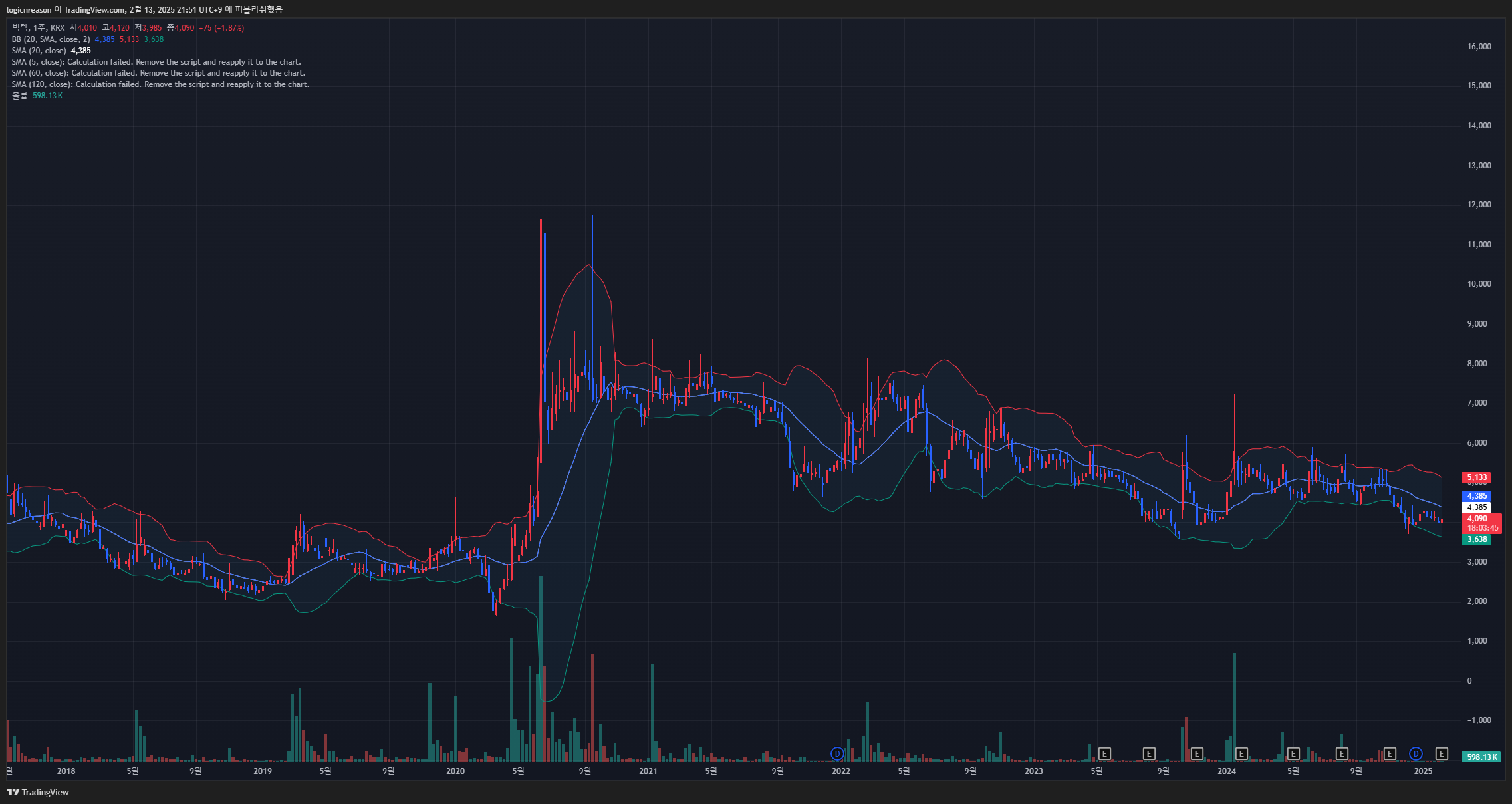Click the green 3,638 lower band price label
This screenshot has height=804, width=1512.
click(1476, 539)
